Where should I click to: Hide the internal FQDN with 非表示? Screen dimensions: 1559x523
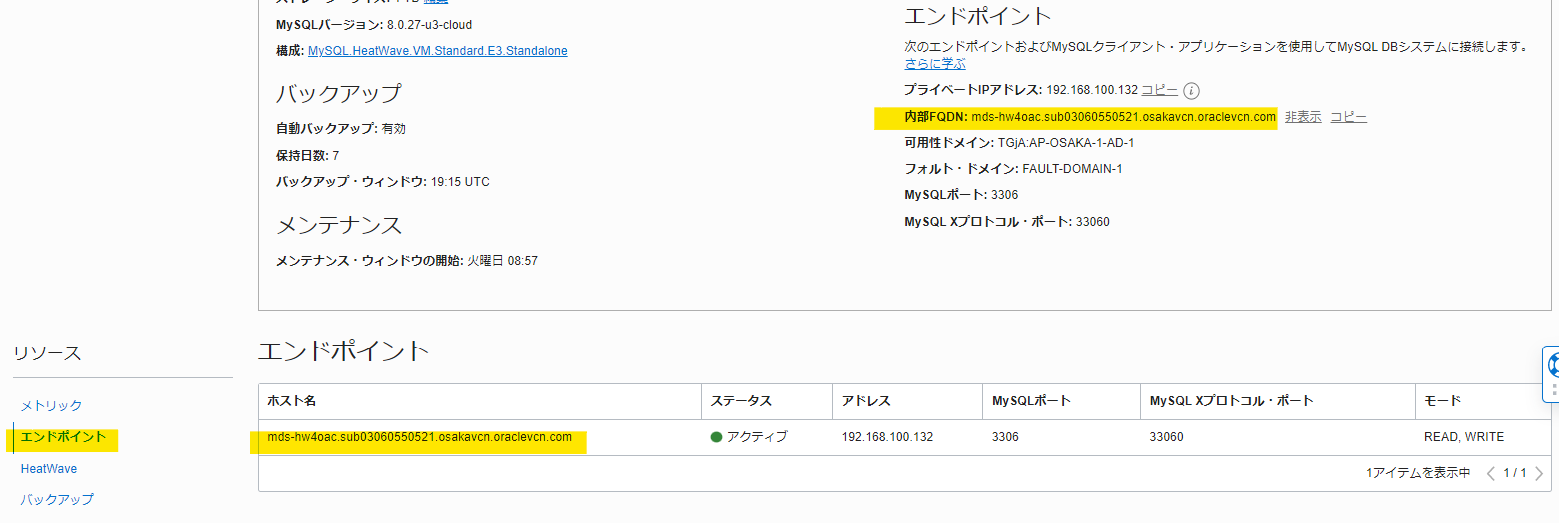[1303, 117]
